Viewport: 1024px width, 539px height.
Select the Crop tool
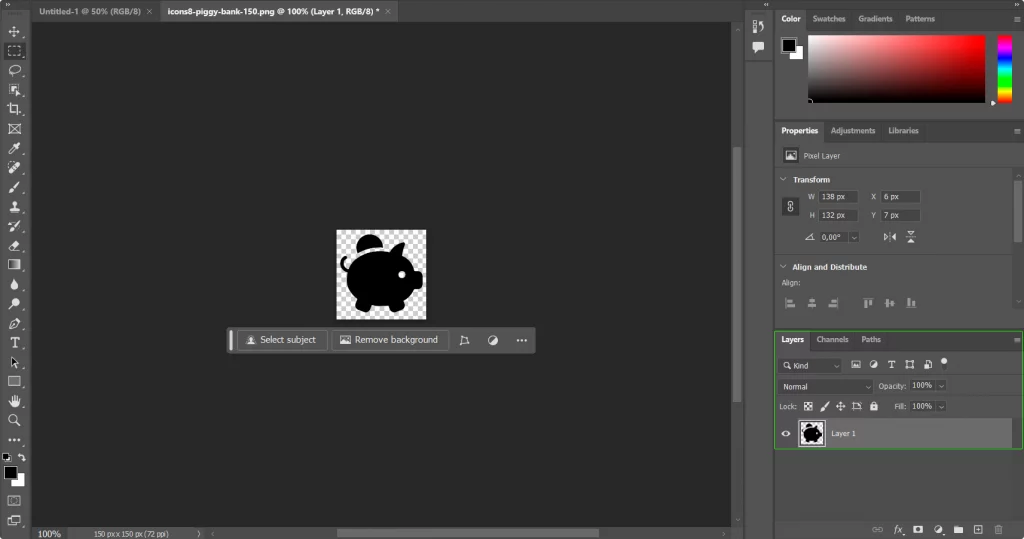[14, 109]
